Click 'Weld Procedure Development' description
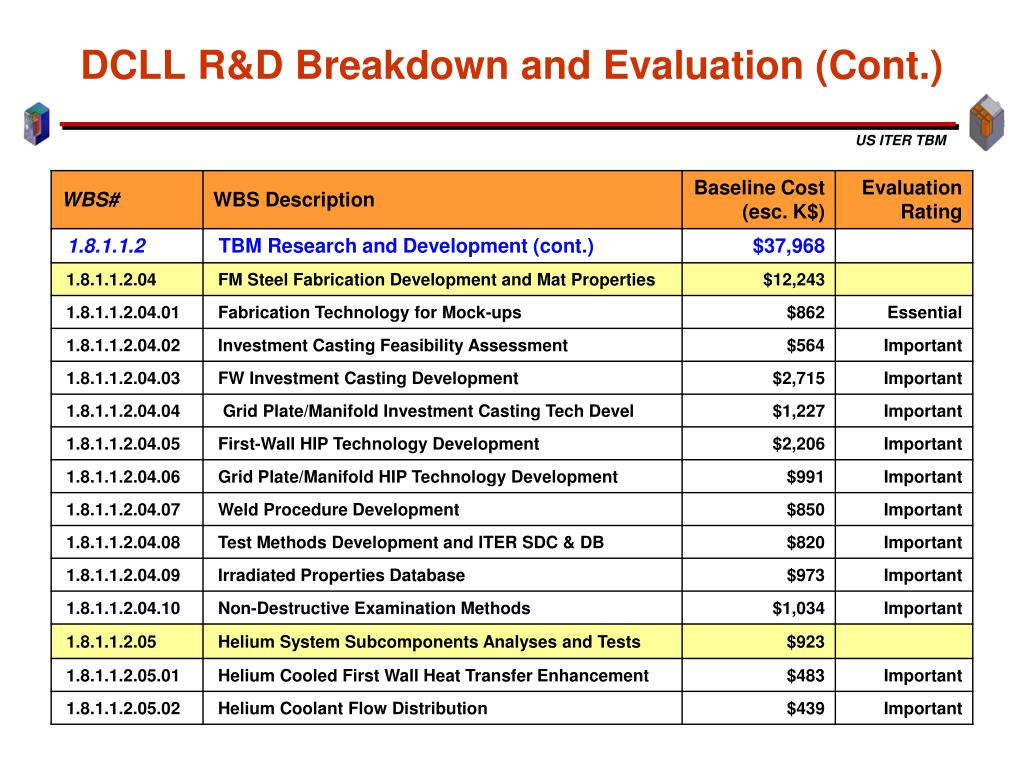Image resolution: width=1024 pixels, height=768 pixels. pos(338,510)
